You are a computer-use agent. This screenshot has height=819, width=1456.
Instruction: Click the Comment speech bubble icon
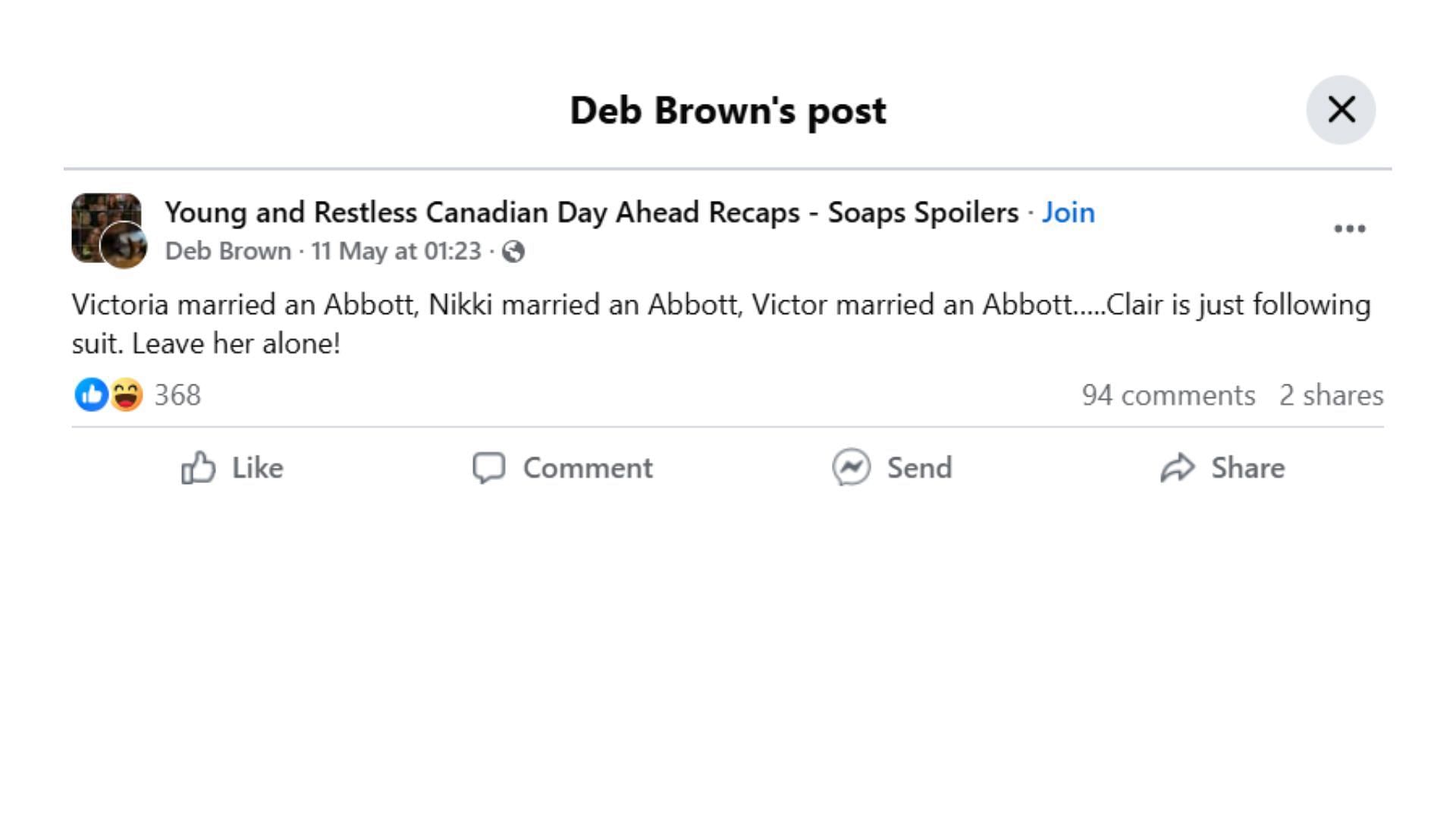point(488,467)
